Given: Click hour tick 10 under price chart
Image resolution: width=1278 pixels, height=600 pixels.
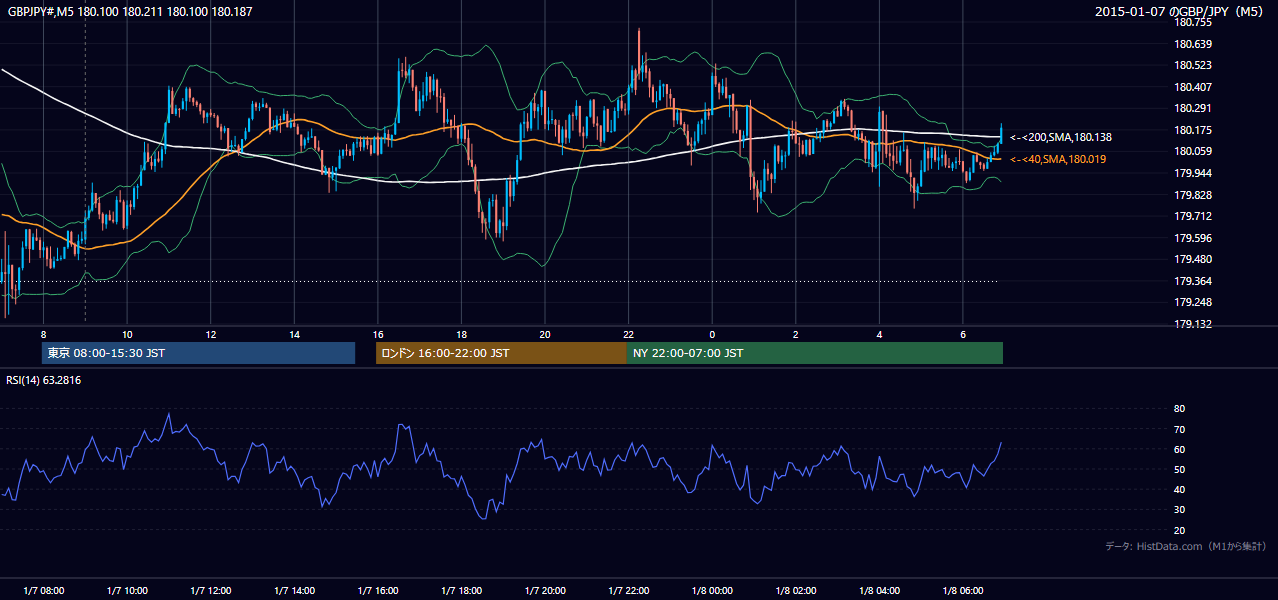Looking at the screenshot, I should 127,334.
